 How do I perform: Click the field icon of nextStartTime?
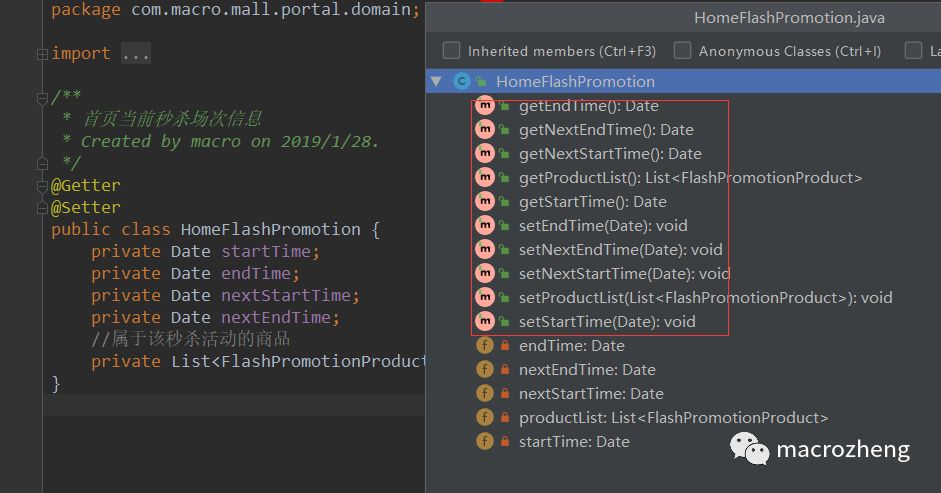point(484,393)
